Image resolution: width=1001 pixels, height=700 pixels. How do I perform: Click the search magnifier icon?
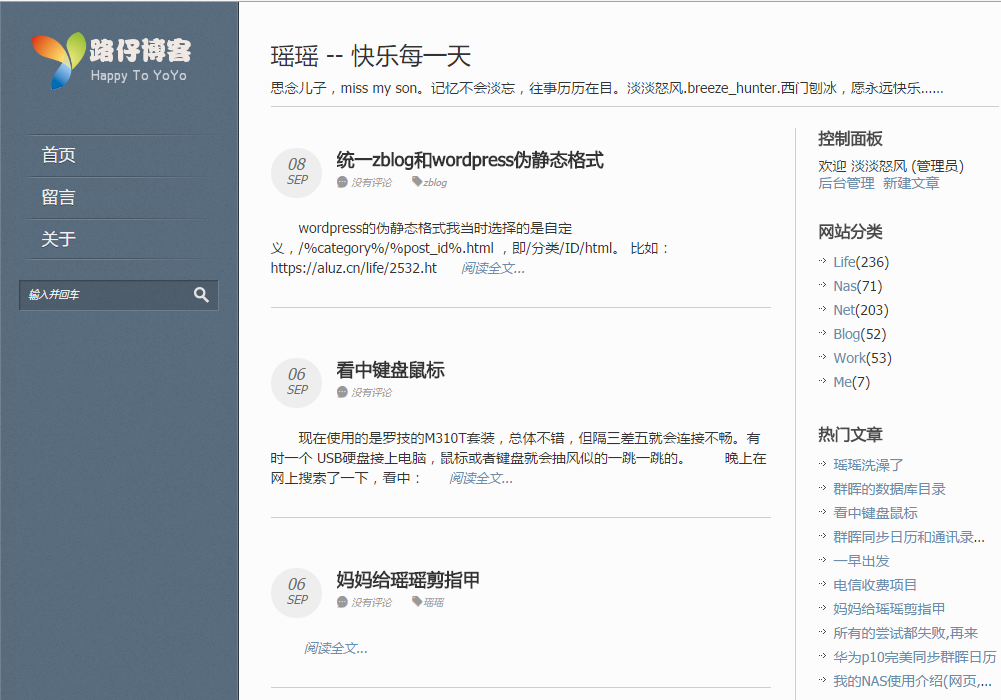201,295
